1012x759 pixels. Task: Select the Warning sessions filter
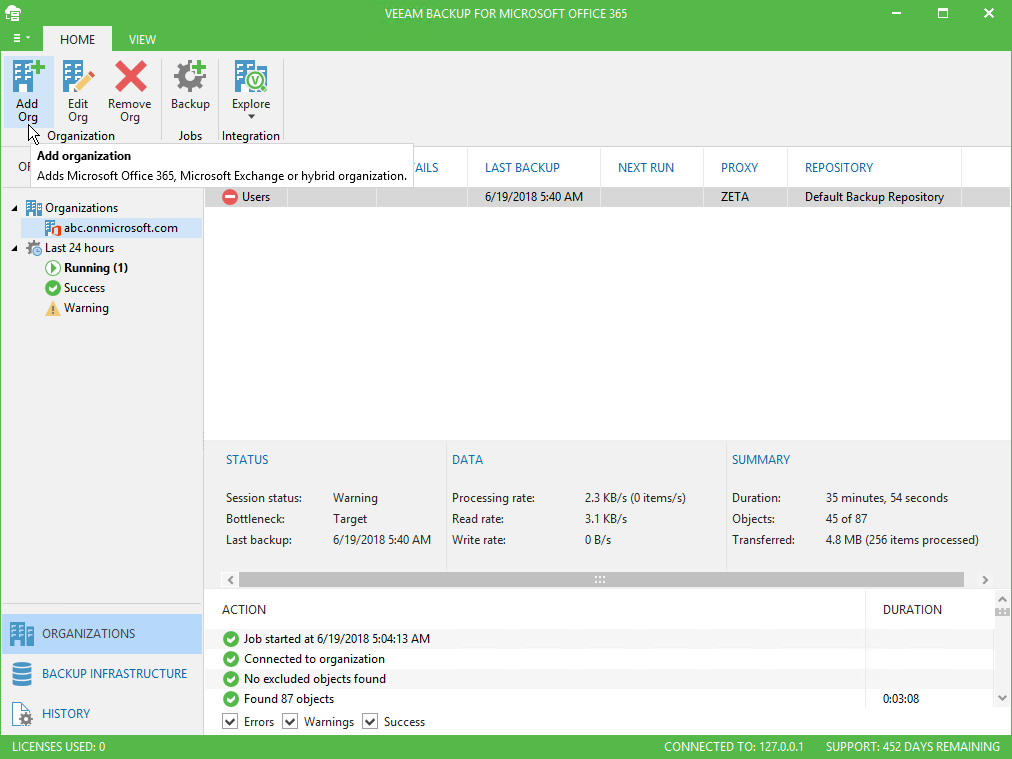(86, 308)
